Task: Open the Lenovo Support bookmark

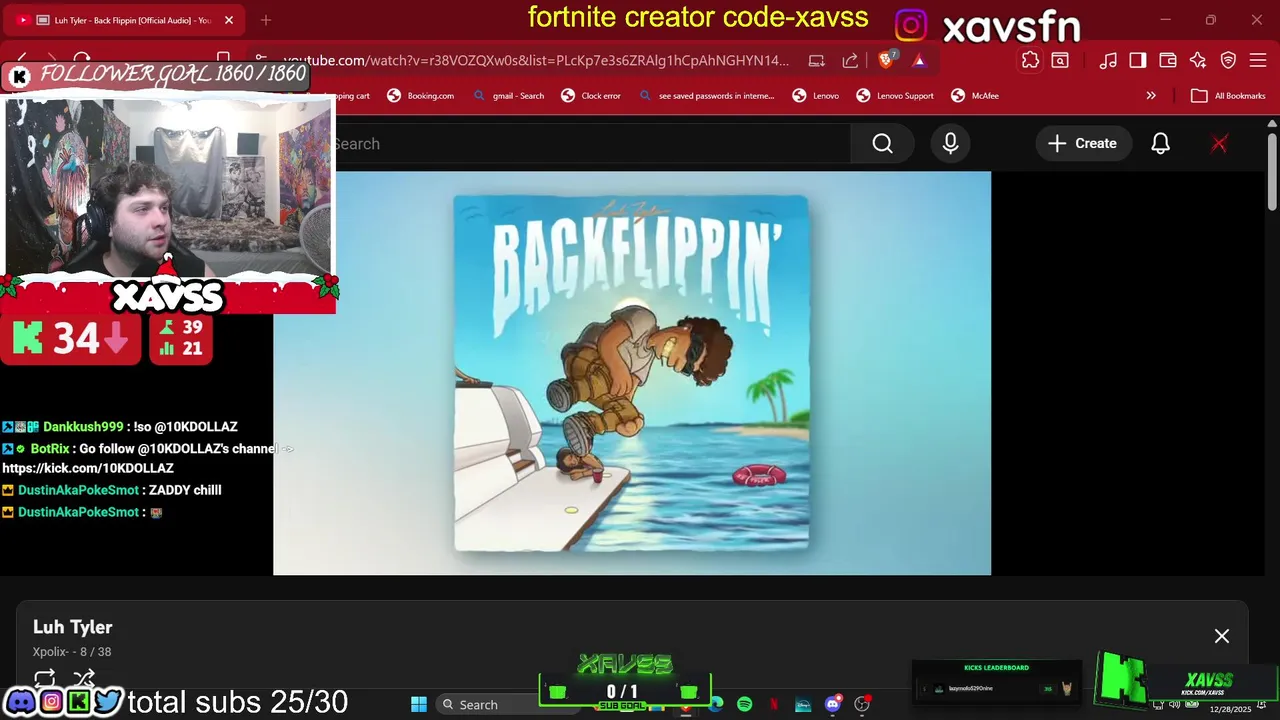Action: tap(895, 96)
